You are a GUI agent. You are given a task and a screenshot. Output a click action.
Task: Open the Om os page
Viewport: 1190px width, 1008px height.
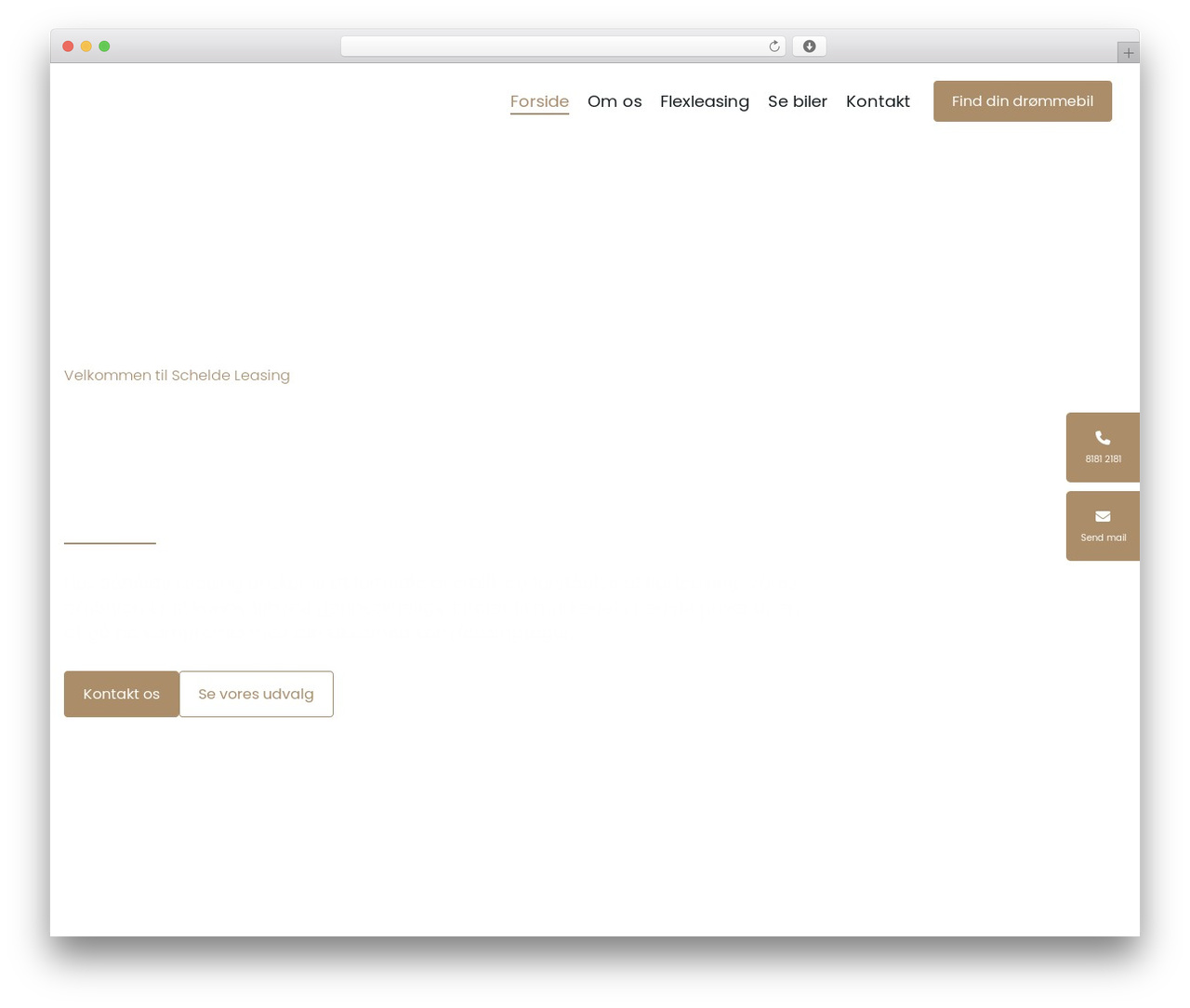615,101
